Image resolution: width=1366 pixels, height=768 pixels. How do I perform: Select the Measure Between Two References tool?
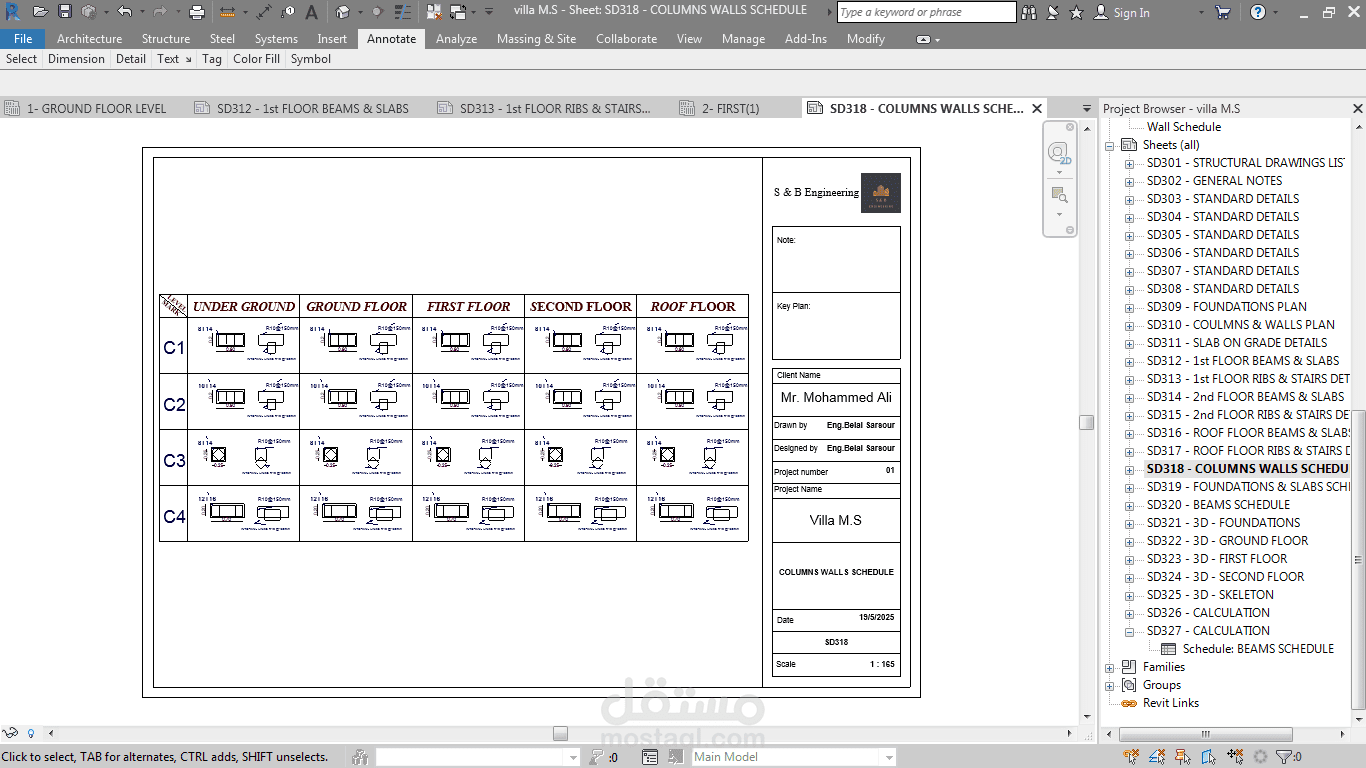pos(227,12)
